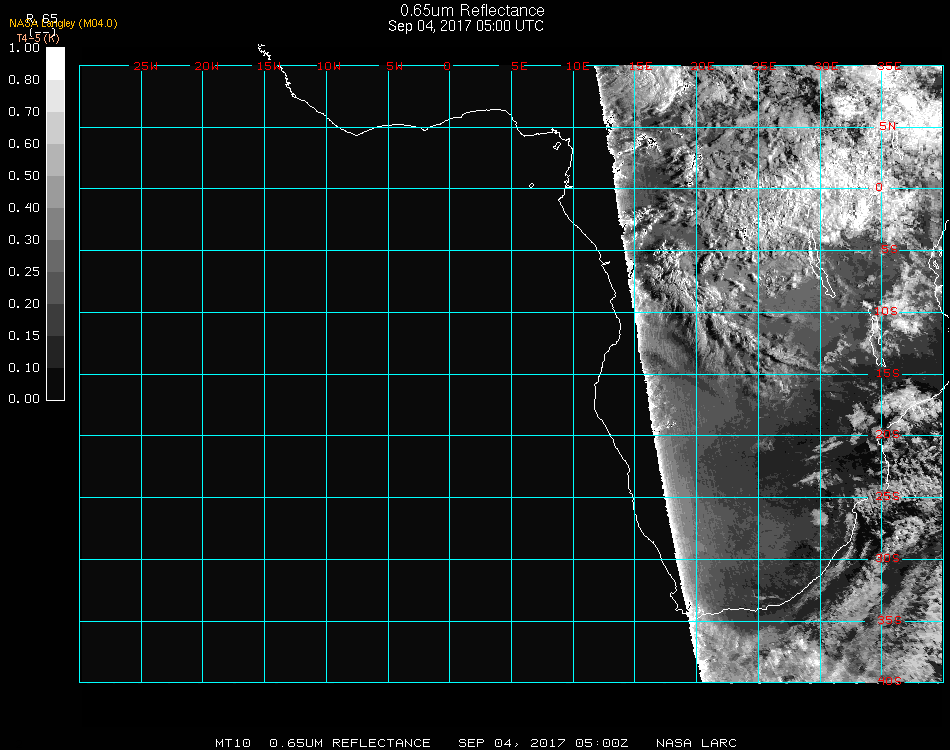This screenshot has height=750, width=950.
Task: Click "NASA LARC" in the footer caption
Action: 696,743
